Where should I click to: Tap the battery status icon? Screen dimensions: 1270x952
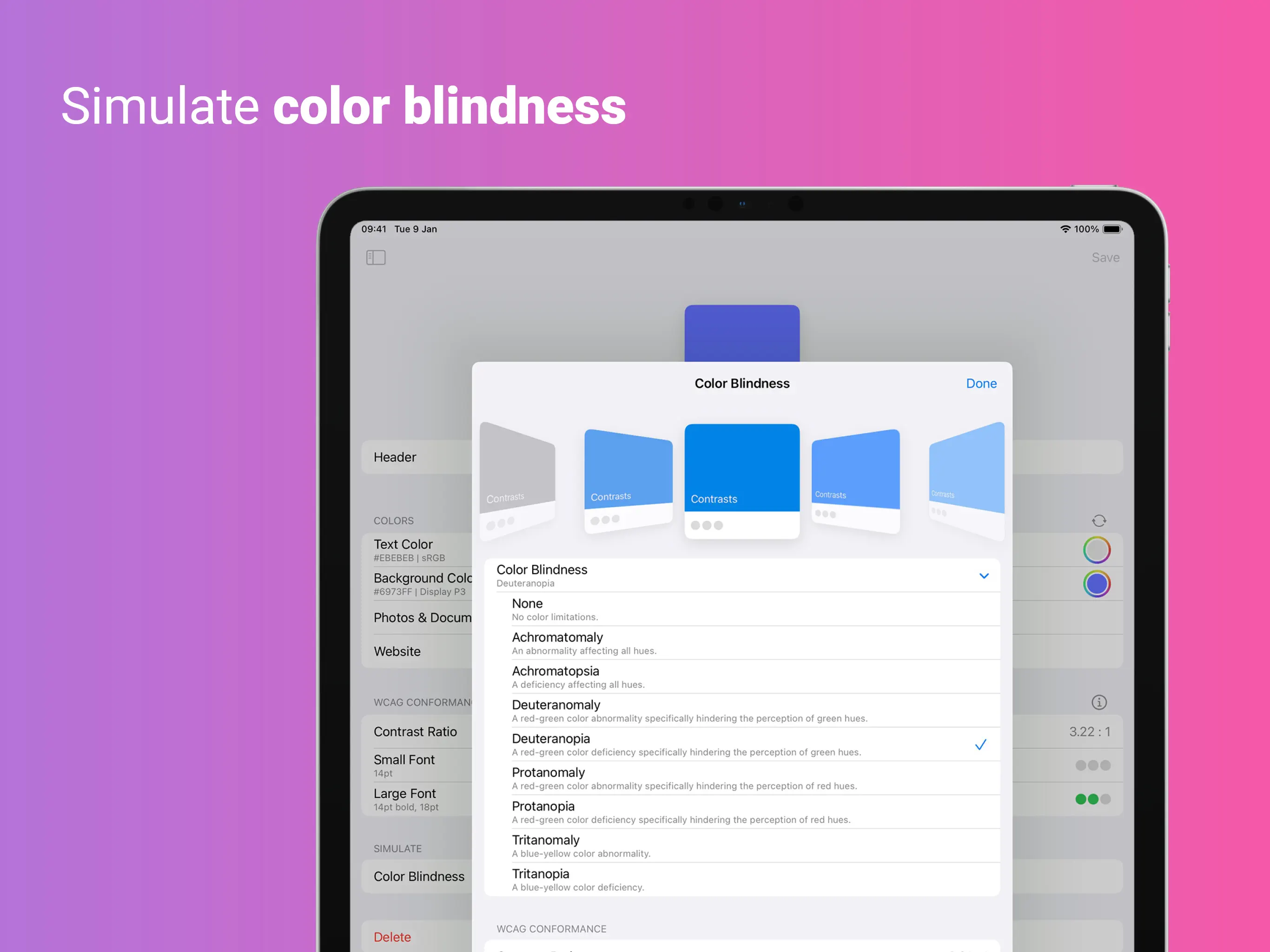[x=1111, y=229]
